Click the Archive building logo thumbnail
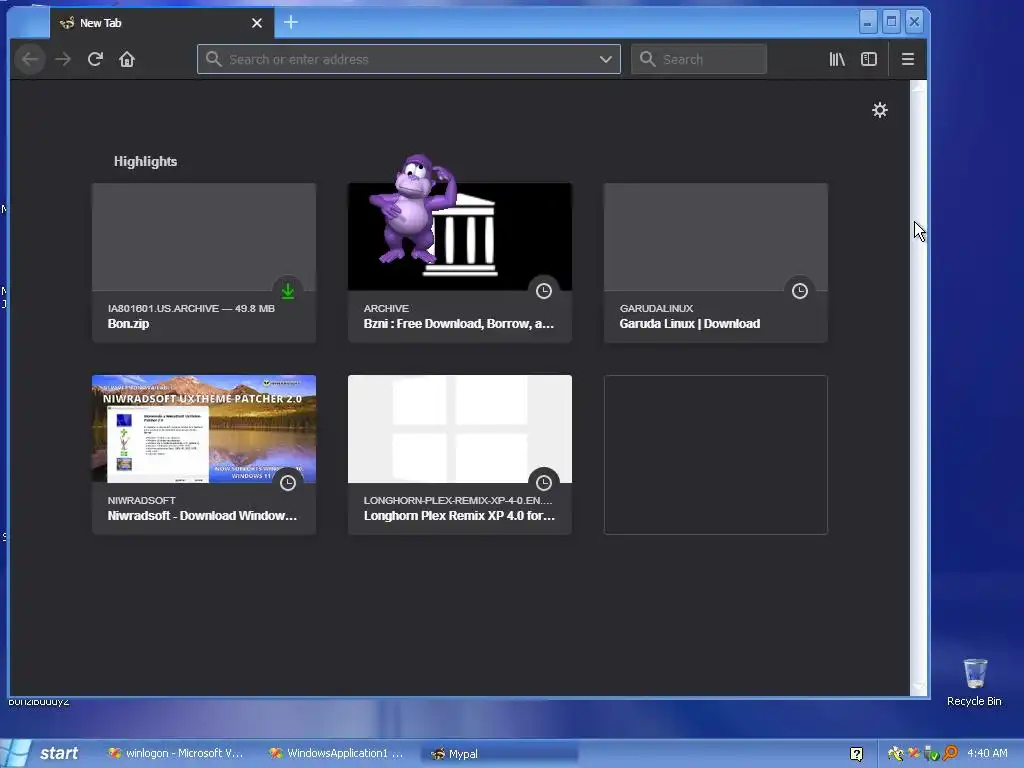 [x=460, y=236]
